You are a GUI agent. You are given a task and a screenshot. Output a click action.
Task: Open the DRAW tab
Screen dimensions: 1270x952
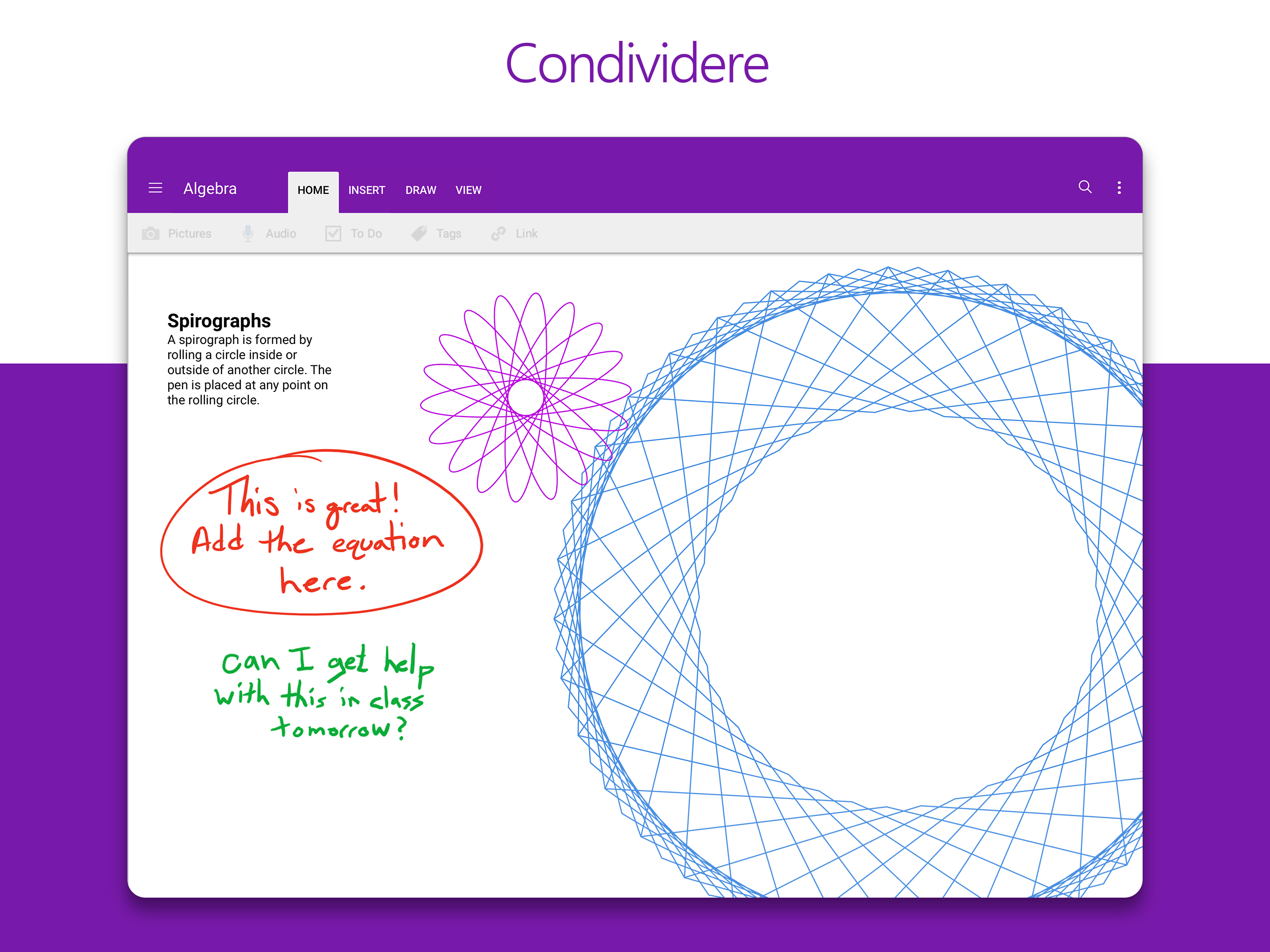(x=420, y=191)
